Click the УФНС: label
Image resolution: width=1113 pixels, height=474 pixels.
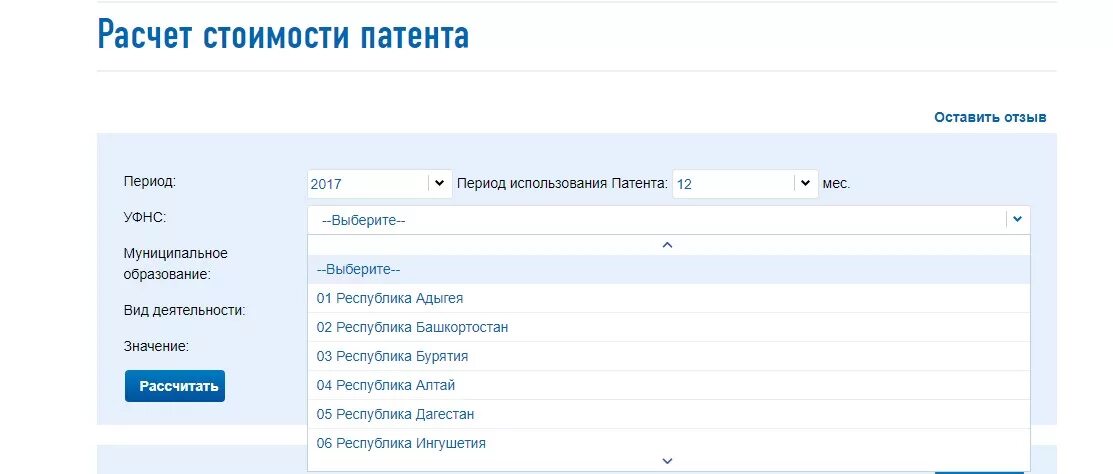coord(145,217)
